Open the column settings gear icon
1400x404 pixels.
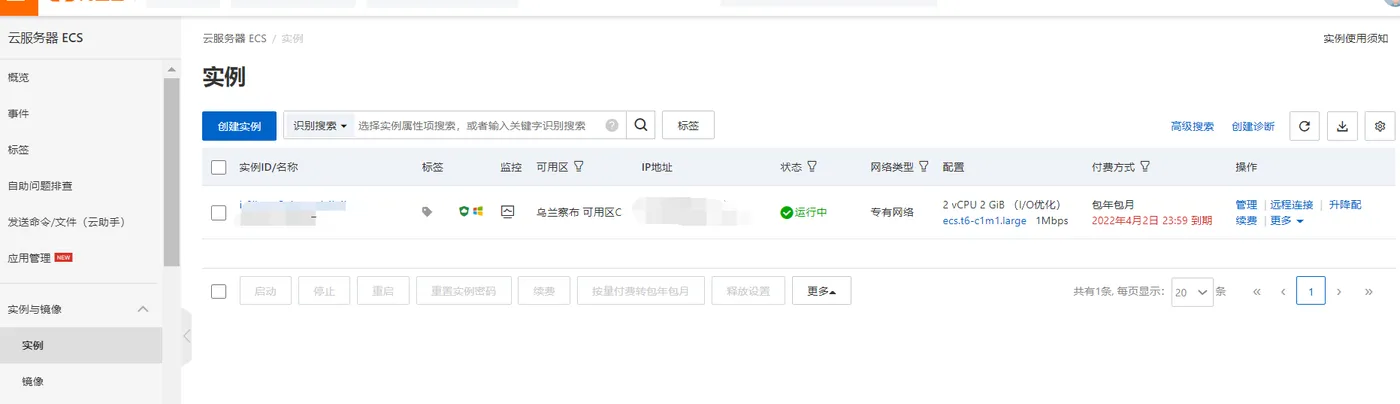pyautogui.click(x=1380, y=126)
